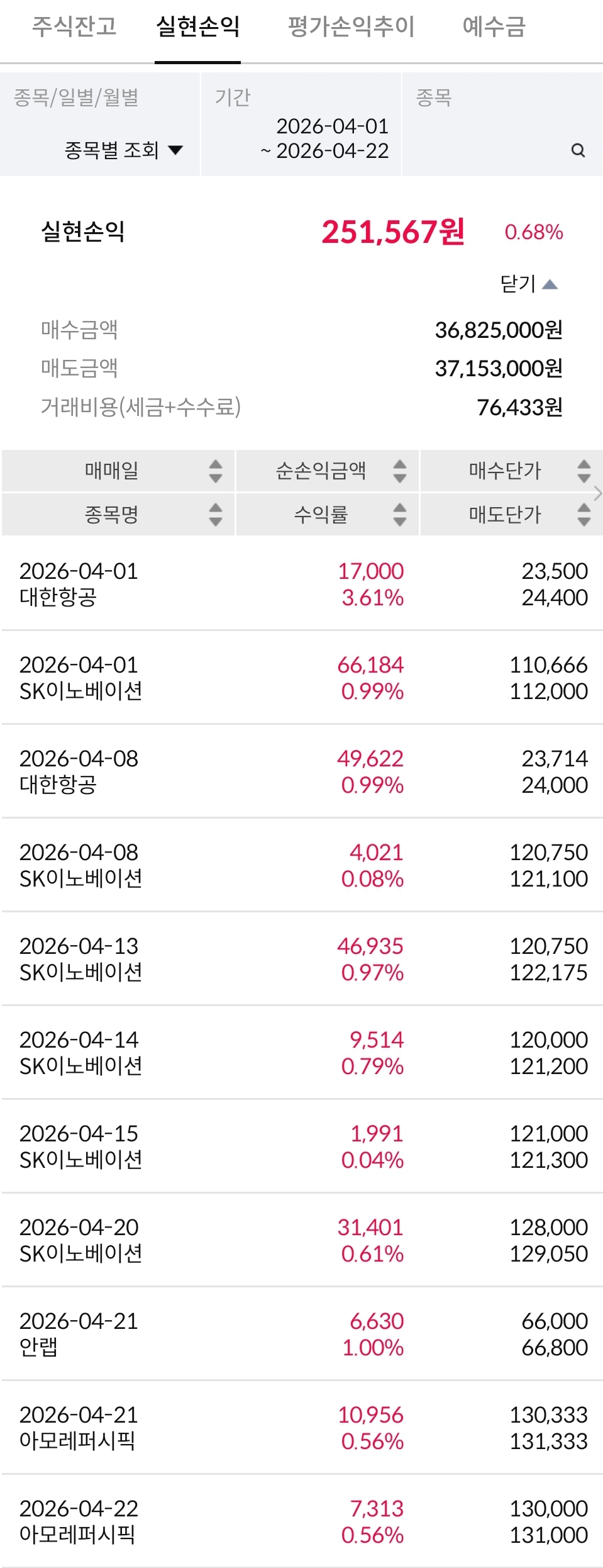Viewport: 603px width, 1568px height.
Task: Sort by 수익률 column arrows
Action: pyautogui.click(x=399, y=514)
